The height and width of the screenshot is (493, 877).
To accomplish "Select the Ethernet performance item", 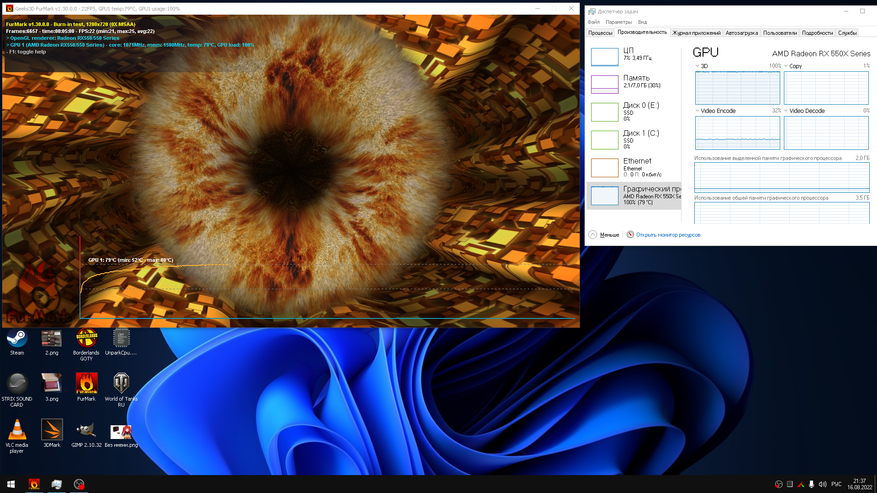I will click(x=634, y=167).
